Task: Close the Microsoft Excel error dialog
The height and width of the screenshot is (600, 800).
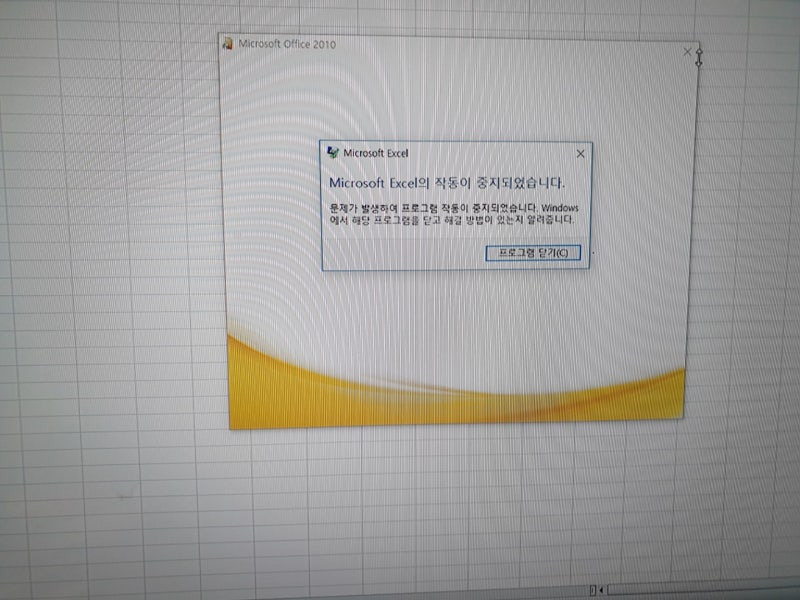Action: tap(580, 154)
